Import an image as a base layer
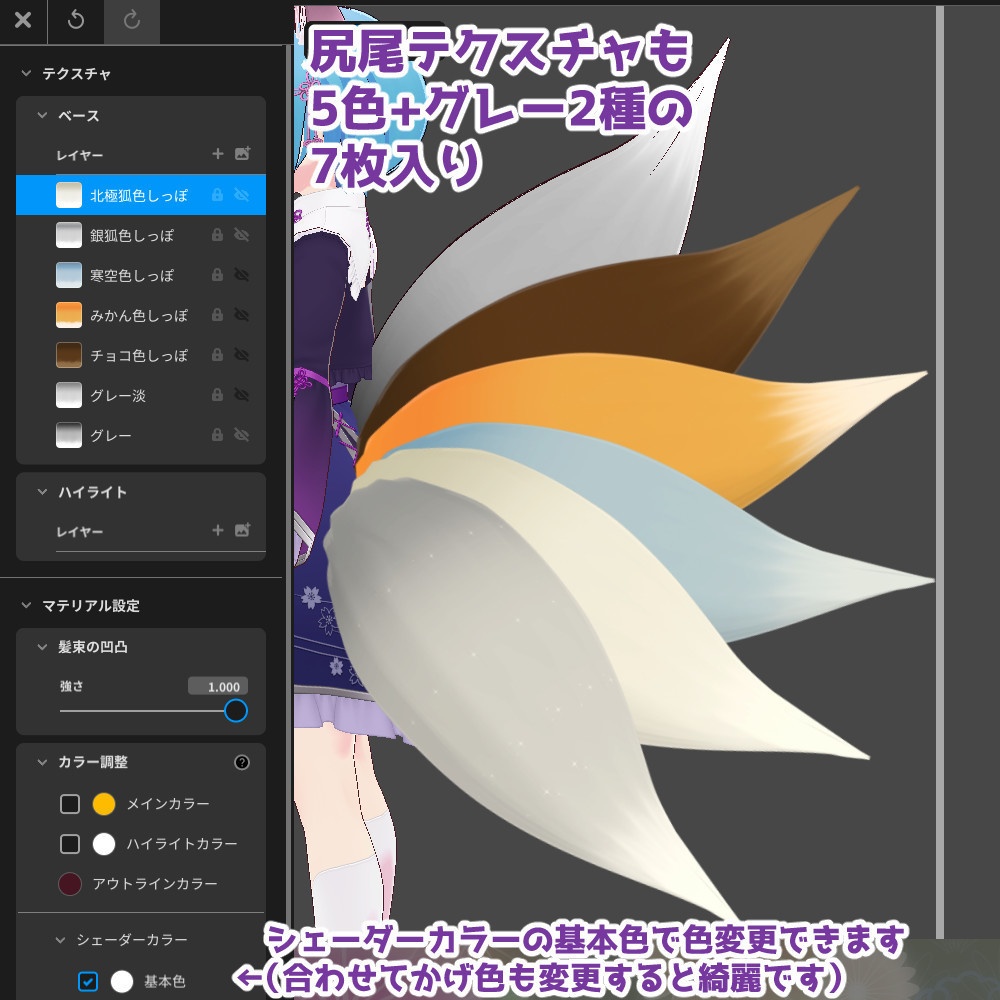The image size is (1000, 1000). point(243,154)
